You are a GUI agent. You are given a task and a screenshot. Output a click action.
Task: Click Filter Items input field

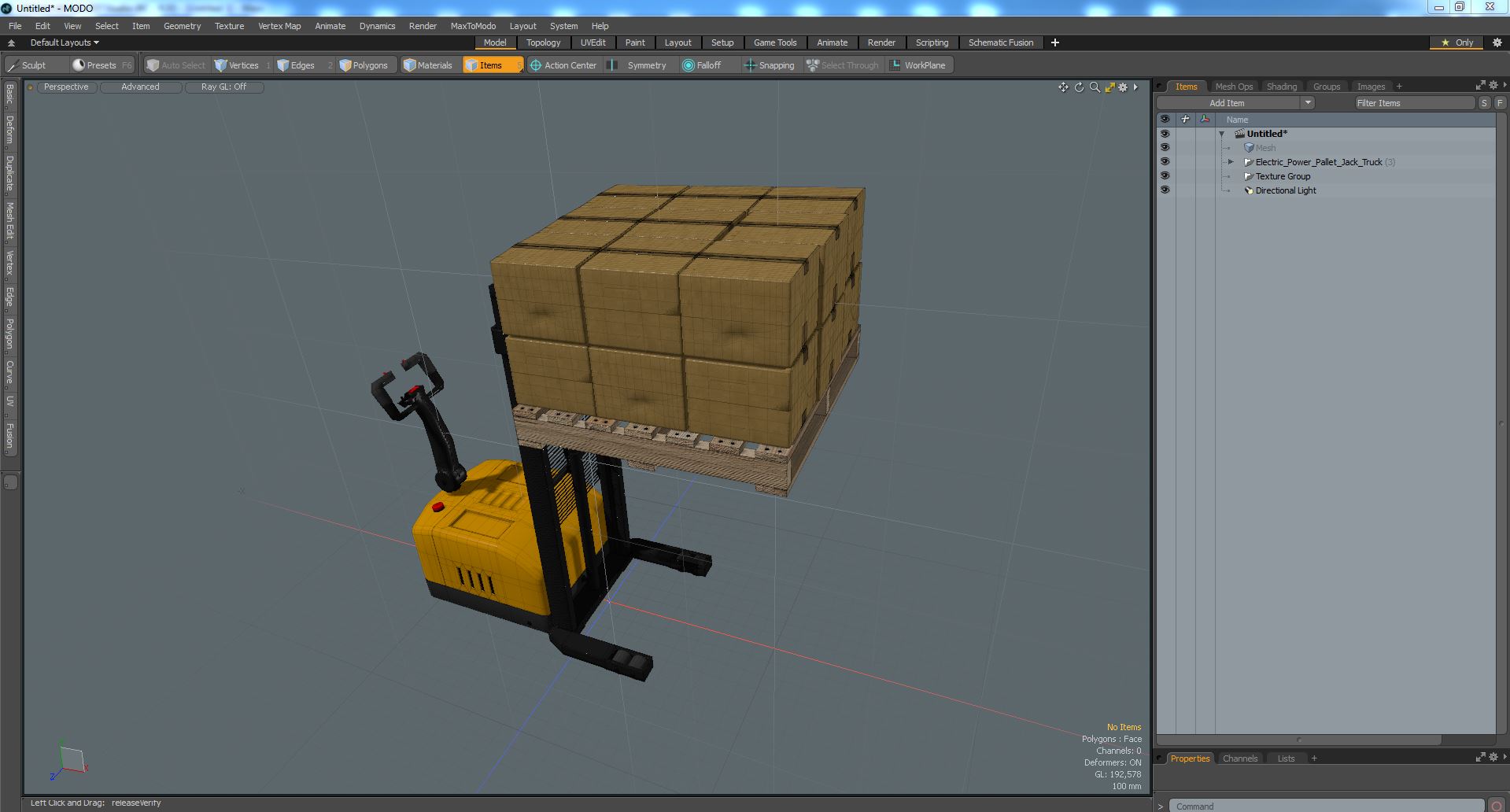point(1414,103)
